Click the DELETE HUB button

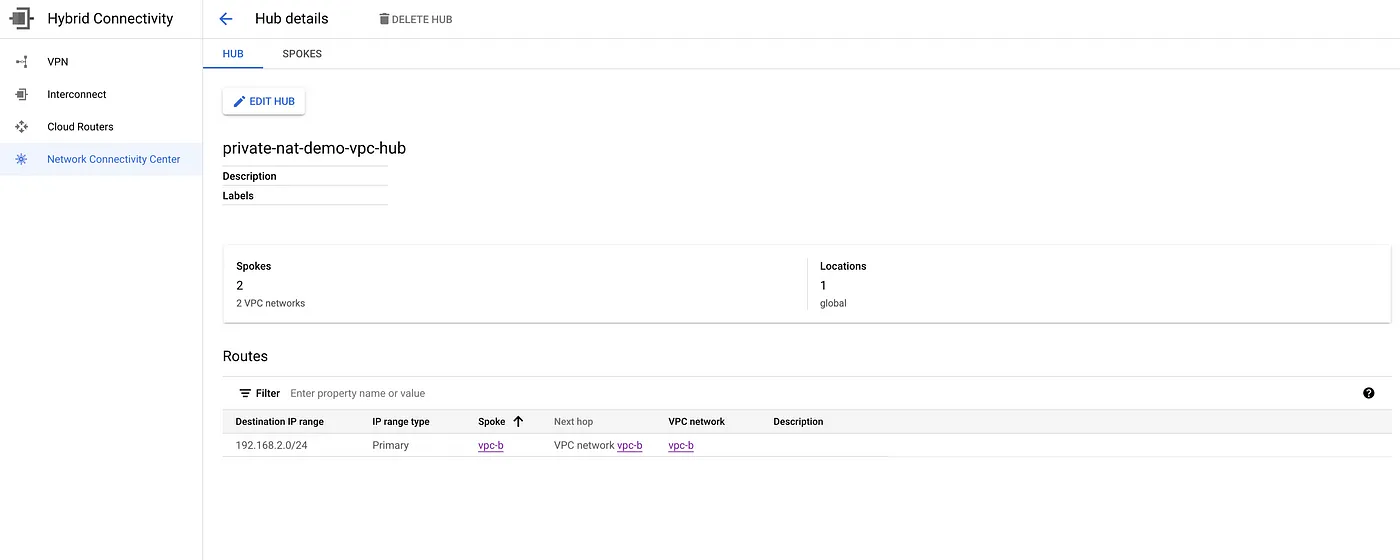[x=415, y=19]
